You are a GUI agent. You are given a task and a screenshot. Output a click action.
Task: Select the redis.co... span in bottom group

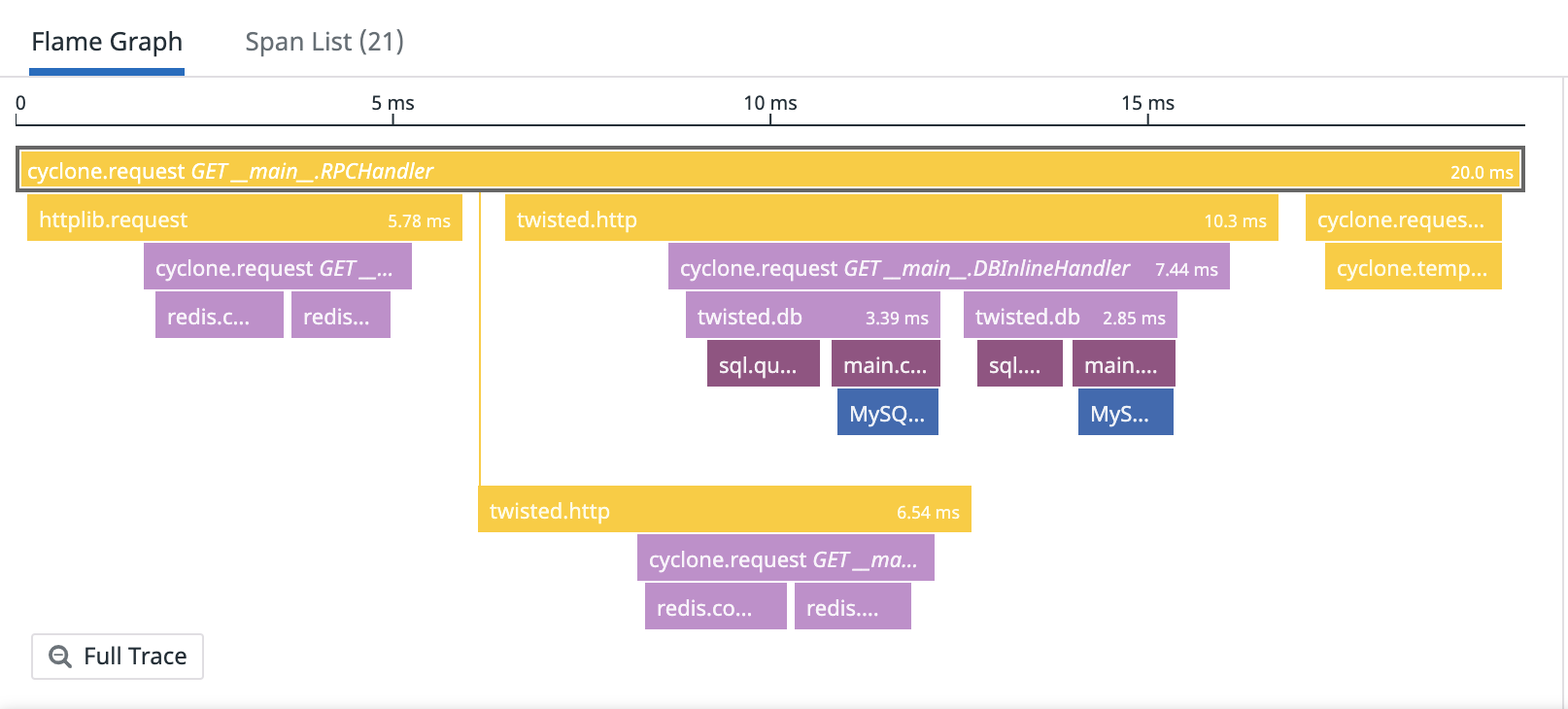(716, 606)
